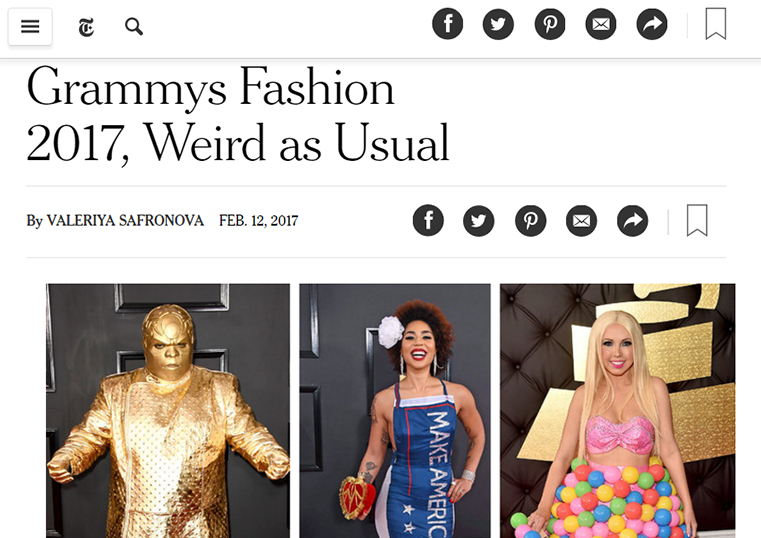Tweet the article from the byline row
This screenshot has width=761, height=538.
point(479,221)
